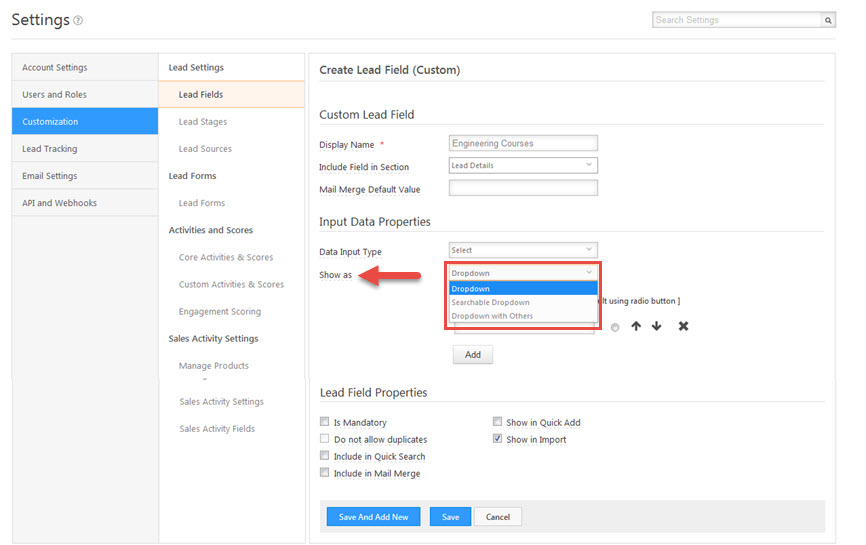Viewport: 866px width, 545px height.
Task: Go to Lead Stages page
Action: [203, 122]
